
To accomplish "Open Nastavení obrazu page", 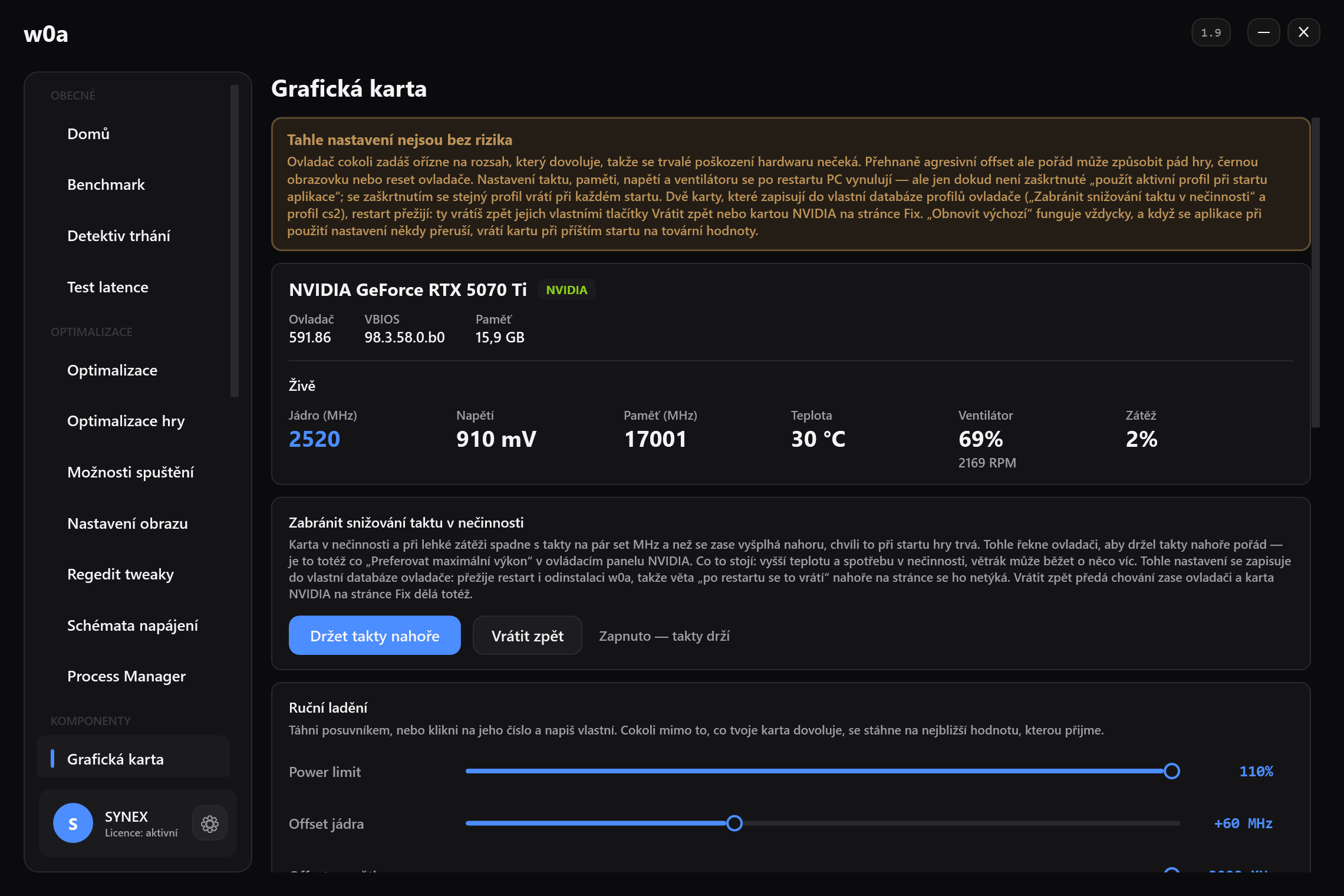I will click(133, 523).
